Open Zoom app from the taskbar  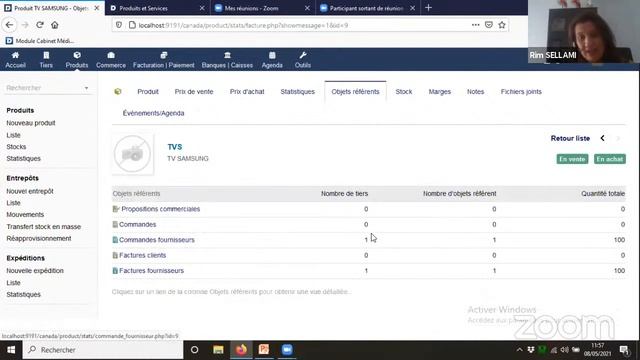287,350
